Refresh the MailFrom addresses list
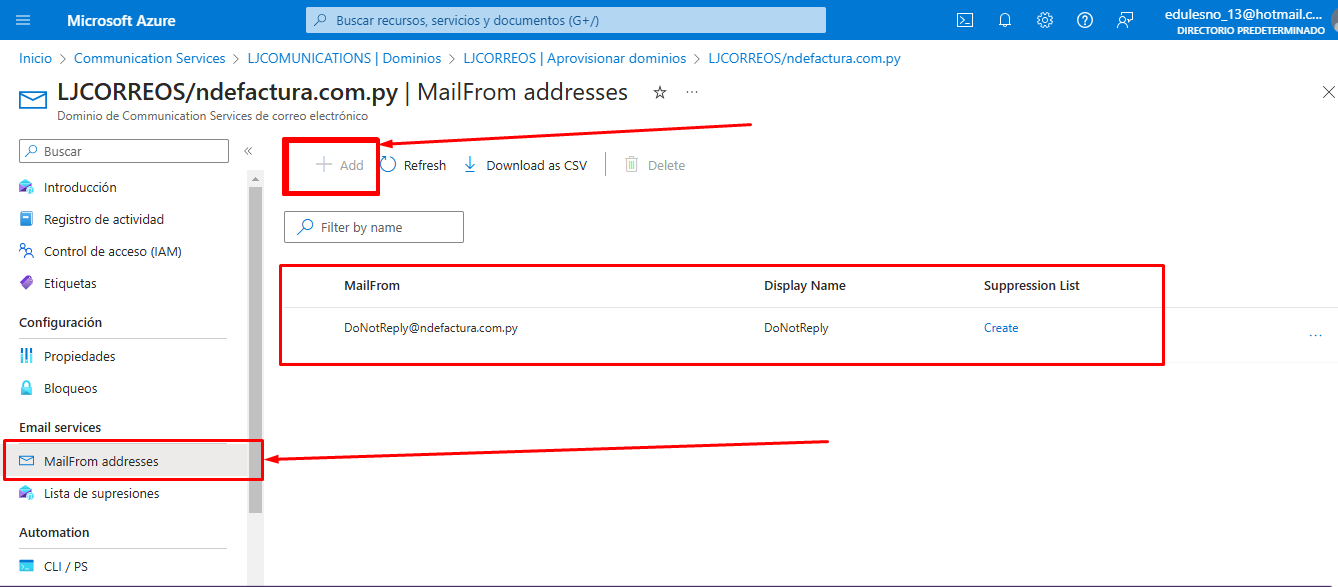This screenshot has height=587, width=1338. 413,165
